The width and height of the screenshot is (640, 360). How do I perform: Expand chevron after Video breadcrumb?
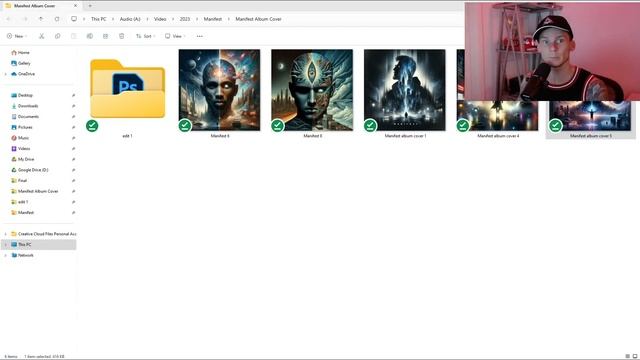tap(173, 19)
